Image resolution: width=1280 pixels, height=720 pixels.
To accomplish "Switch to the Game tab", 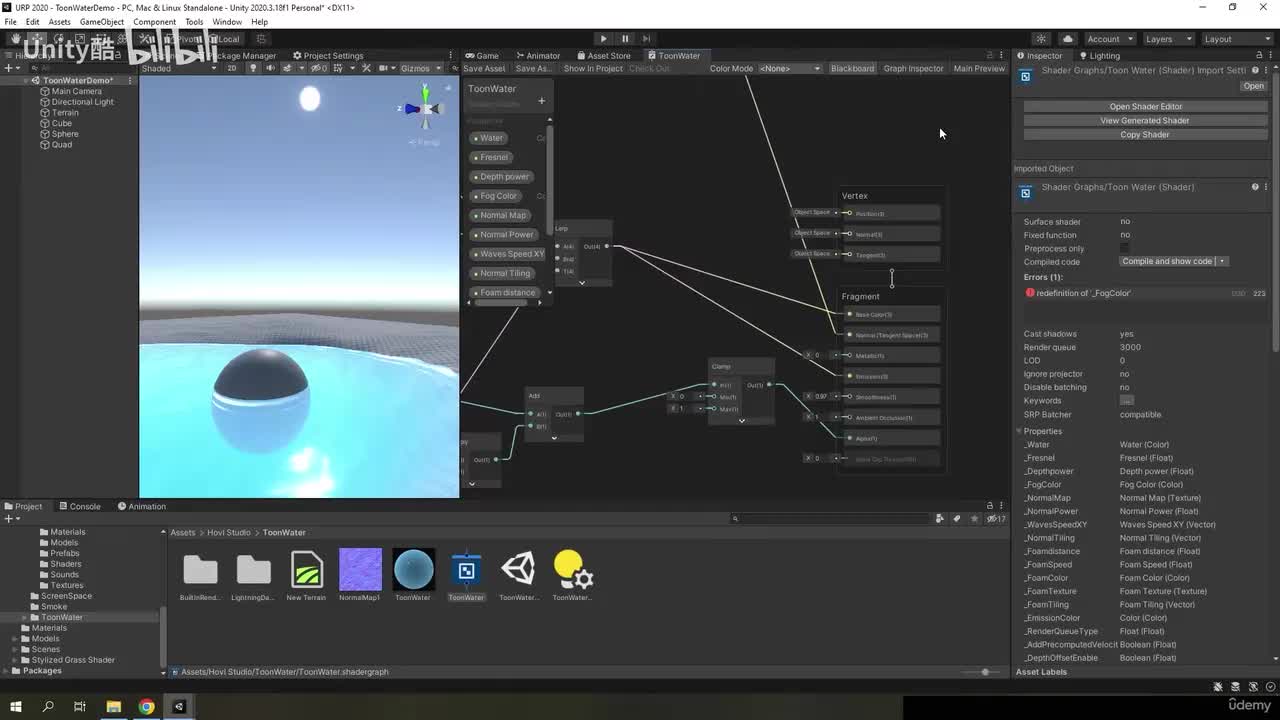I will [482, 56].
